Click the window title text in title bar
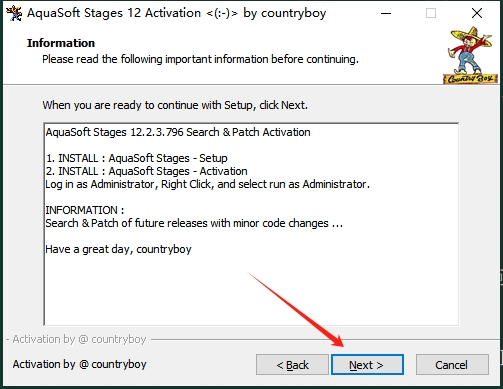Image resolution: width=503 pixels, height=389 pixels. pos(176,13)
